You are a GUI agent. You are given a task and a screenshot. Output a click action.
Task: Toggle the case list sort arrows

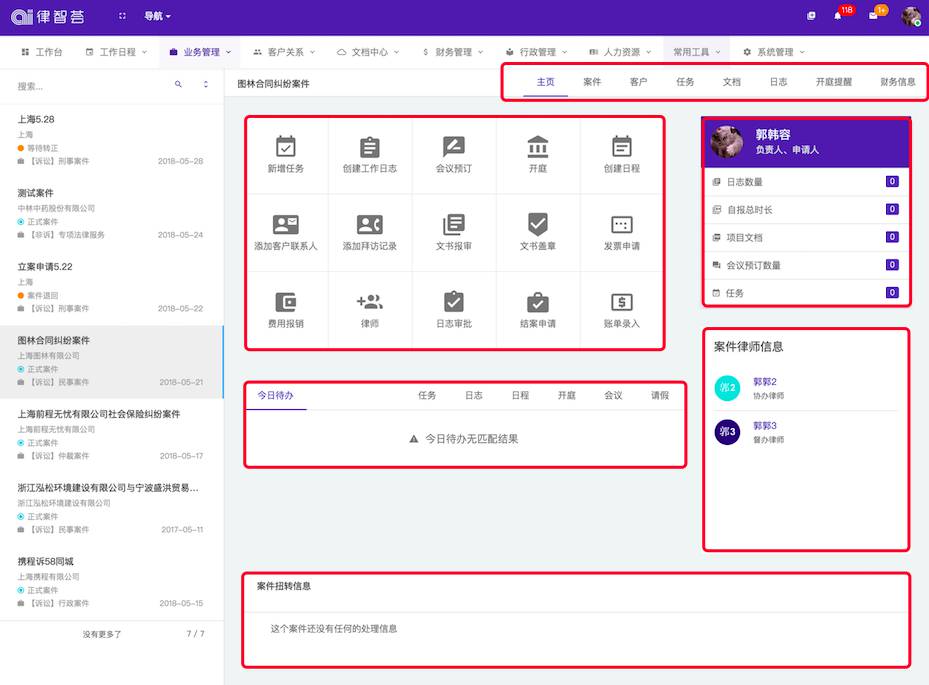click(x=206, y=85)
